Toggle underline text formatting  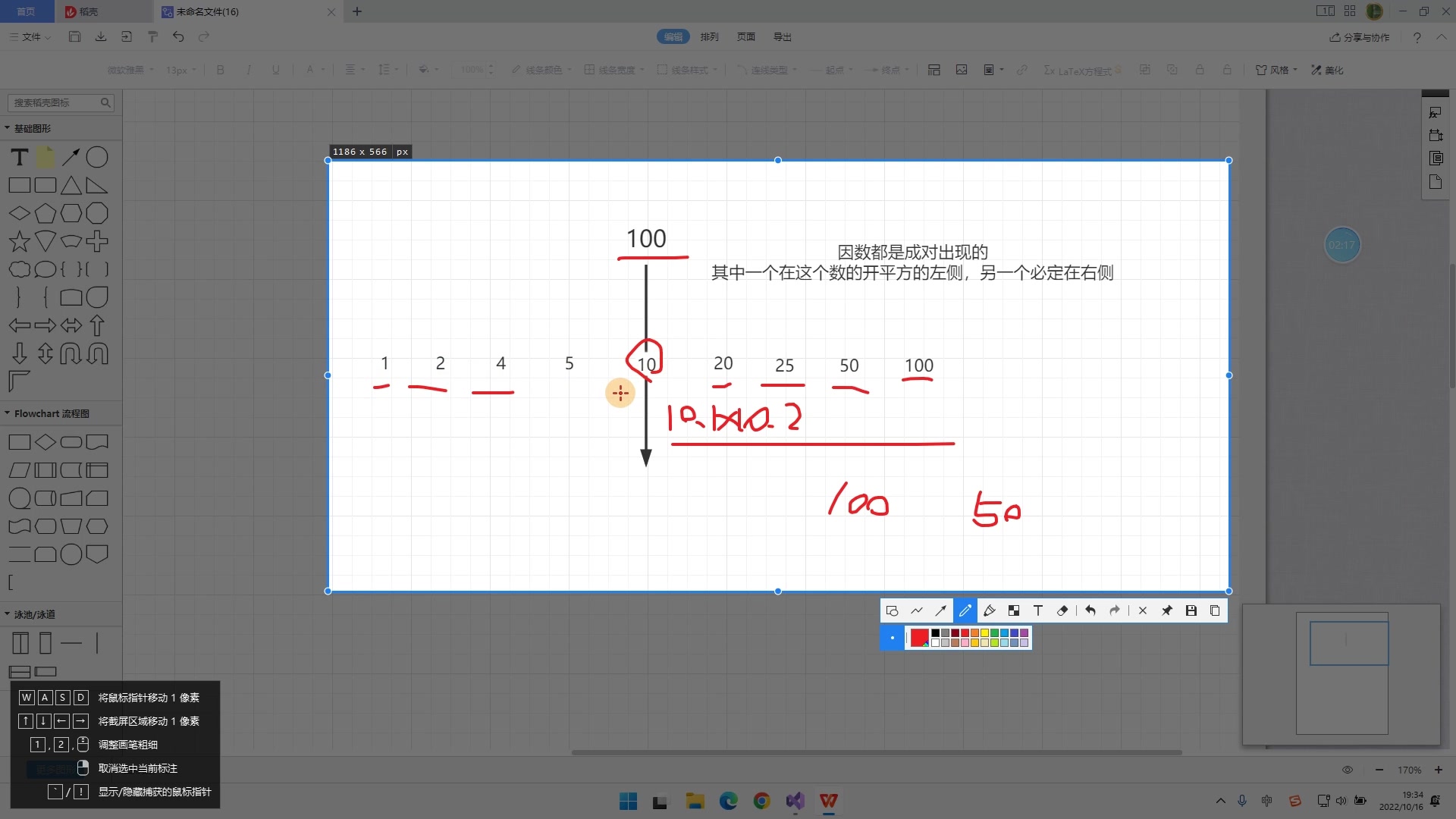275,70
